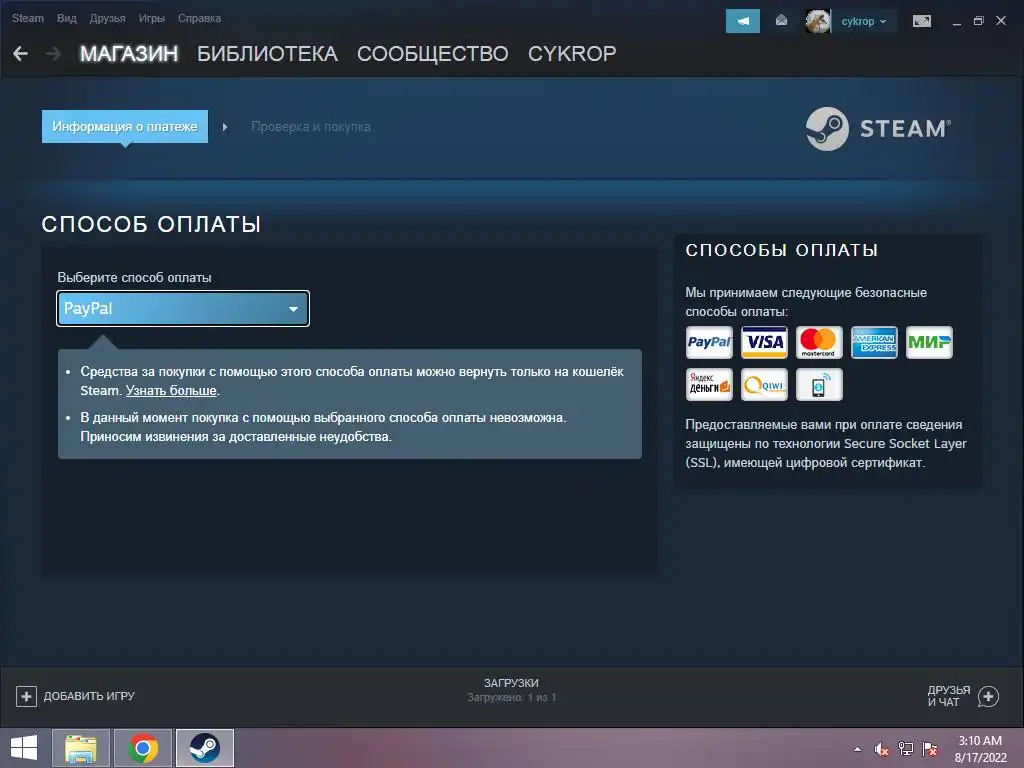Open the Игры menu
Screen dimensions: 1024x768
click(152, 18)
